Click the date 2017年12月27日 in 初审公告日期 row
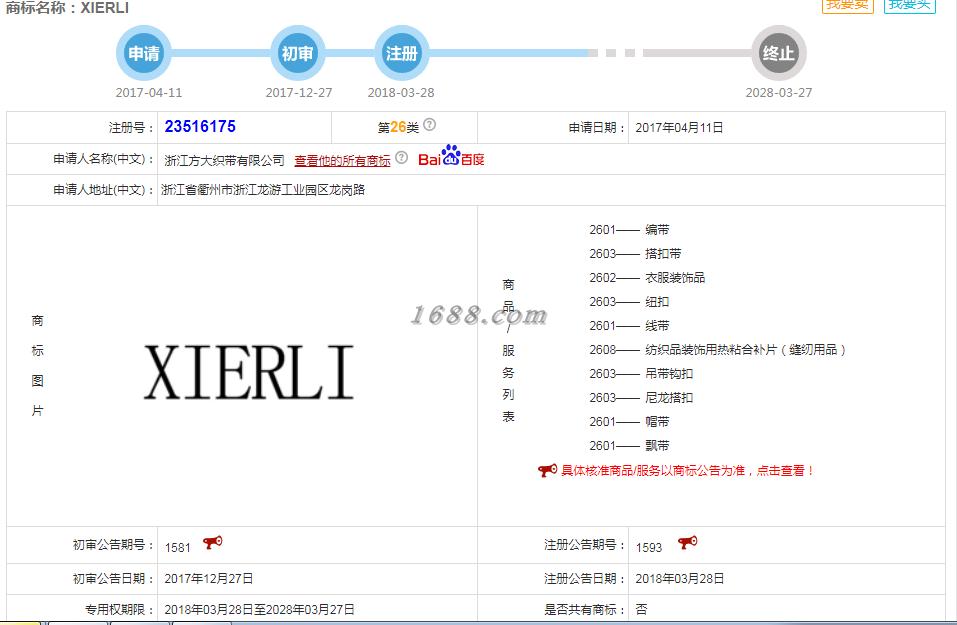This screenshot has width=957, height=625. click(x=209, y=579)
